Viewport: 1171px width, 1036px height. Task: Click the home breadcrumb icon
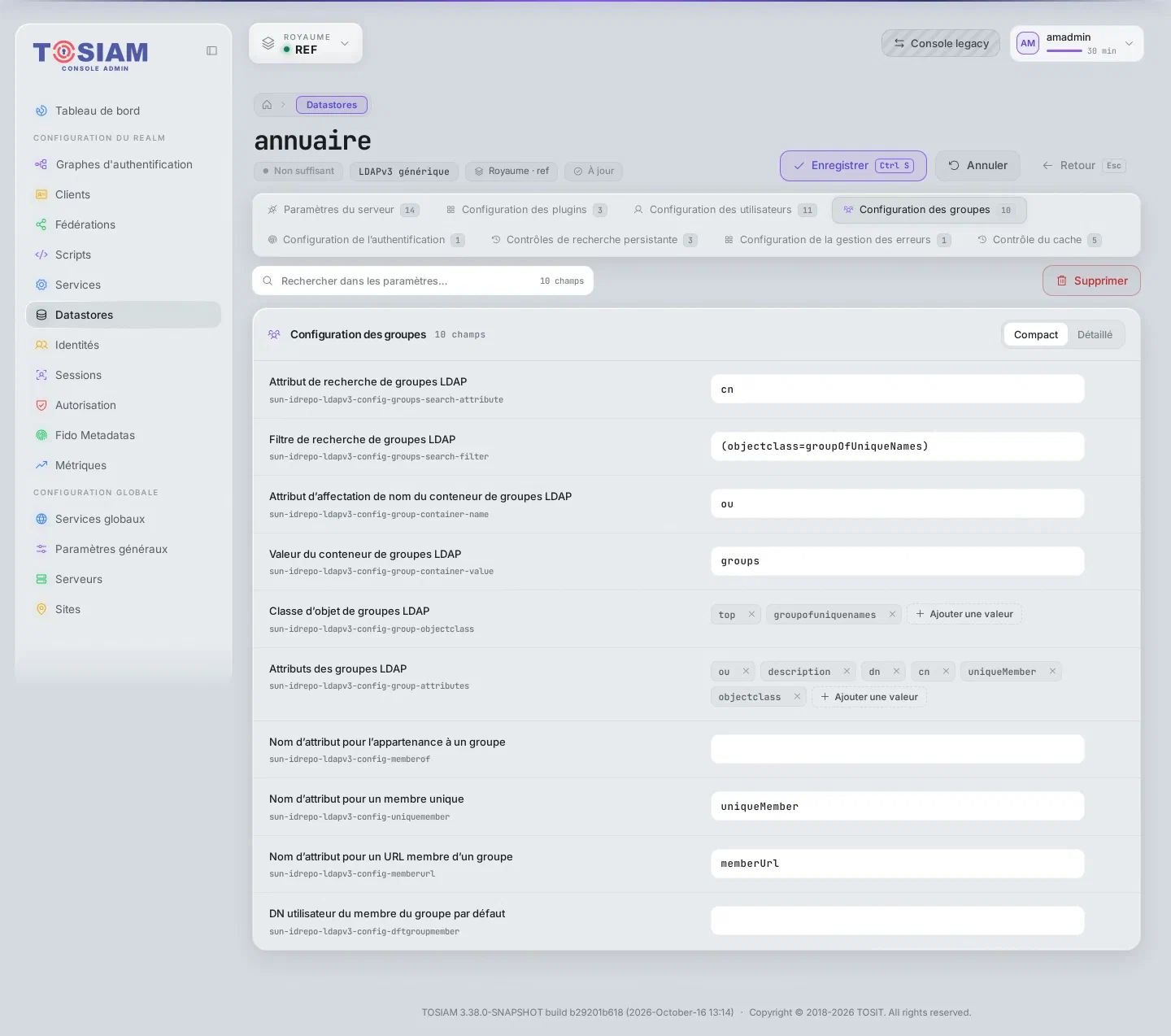[x=267, y=105]
